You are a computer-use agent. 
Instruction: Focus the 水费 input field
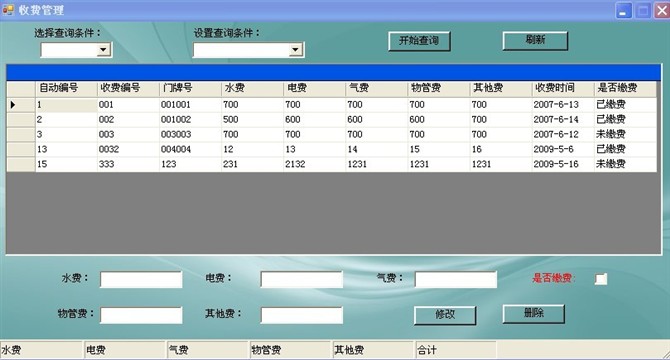point(141,280)
